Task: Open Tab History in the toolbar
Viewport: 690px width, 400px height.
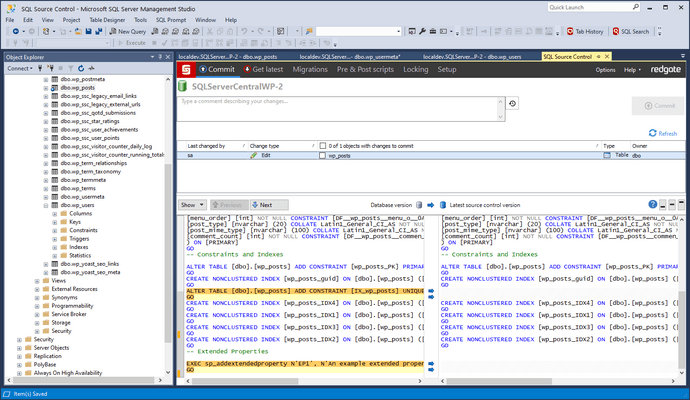Action: [585, 31]
